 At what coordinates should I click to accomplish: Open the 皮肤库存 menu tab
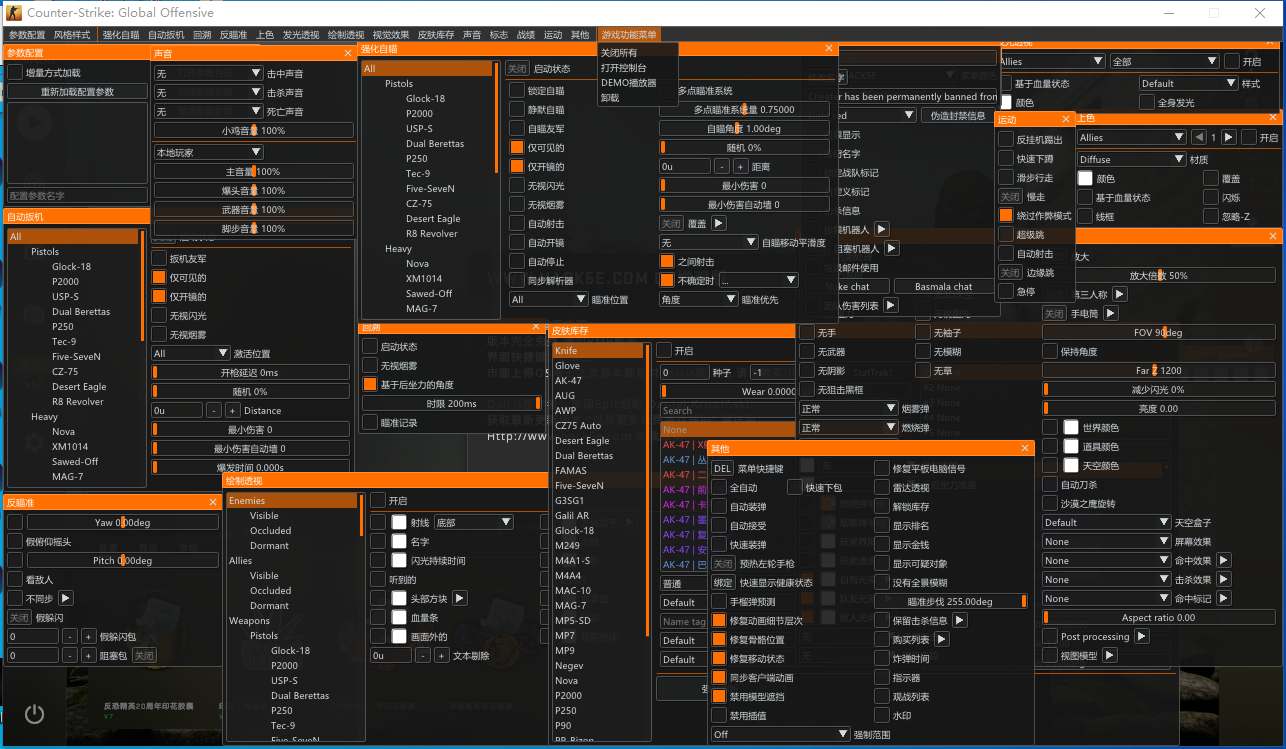436,34
